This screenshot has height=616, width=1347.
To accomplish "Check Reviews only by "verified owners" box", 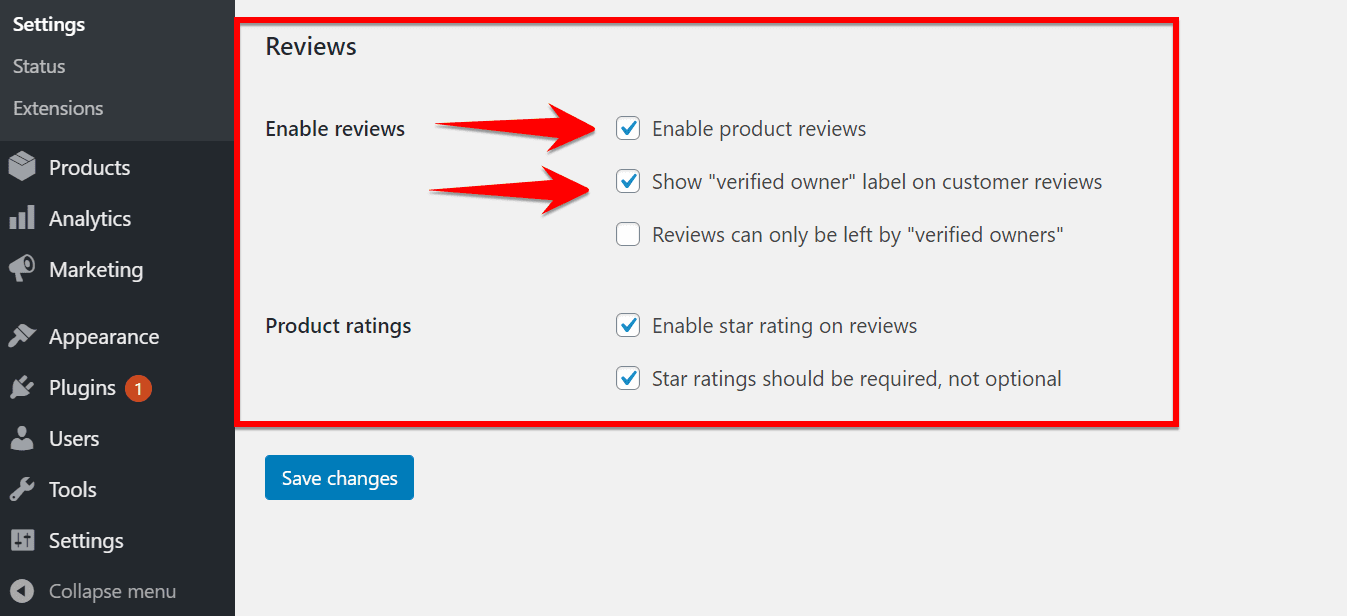I will (x=628, y=235).
